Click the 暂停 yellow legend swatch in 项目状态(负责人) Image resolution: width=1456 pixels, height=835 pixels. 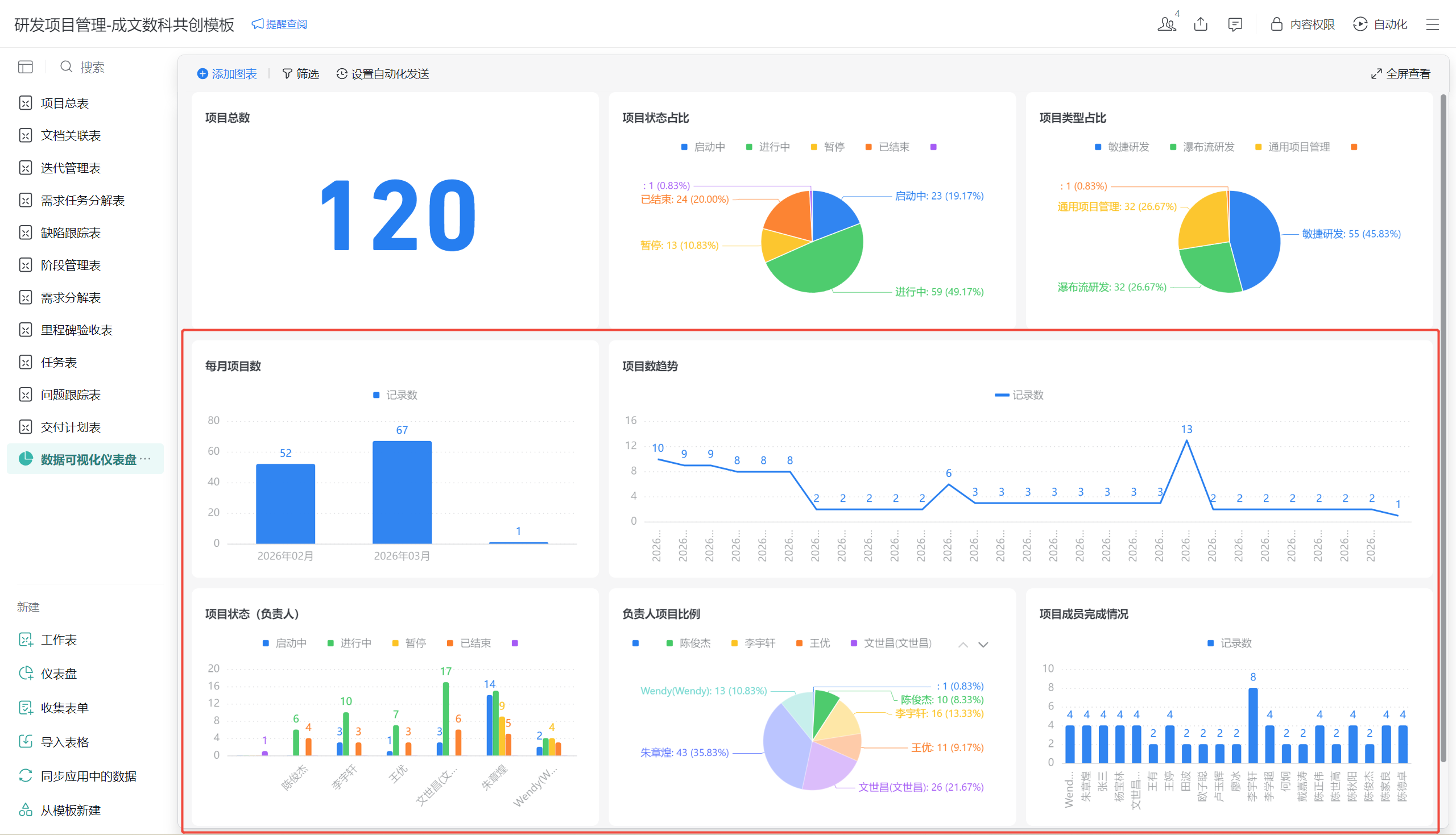click(x=395, y=643)
